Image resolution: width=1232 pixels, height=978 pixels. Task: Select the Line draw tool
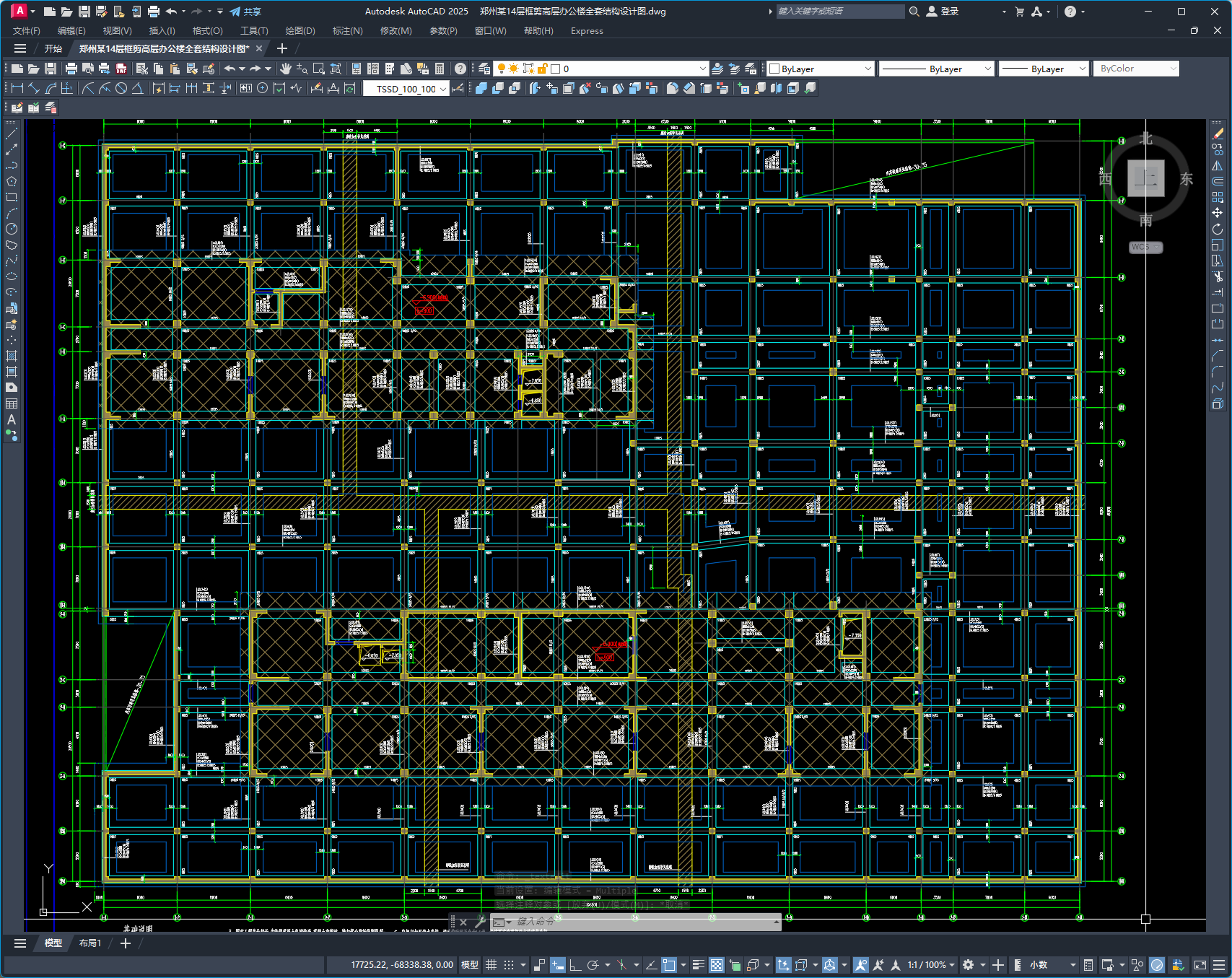[12, 134]
